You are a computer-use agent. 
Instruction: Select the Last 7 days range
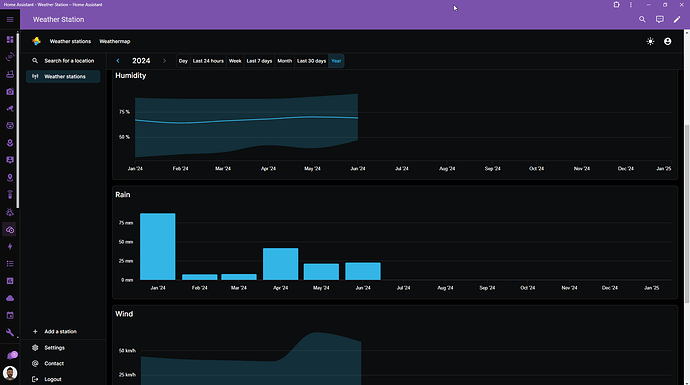click(x=259, y=61)
